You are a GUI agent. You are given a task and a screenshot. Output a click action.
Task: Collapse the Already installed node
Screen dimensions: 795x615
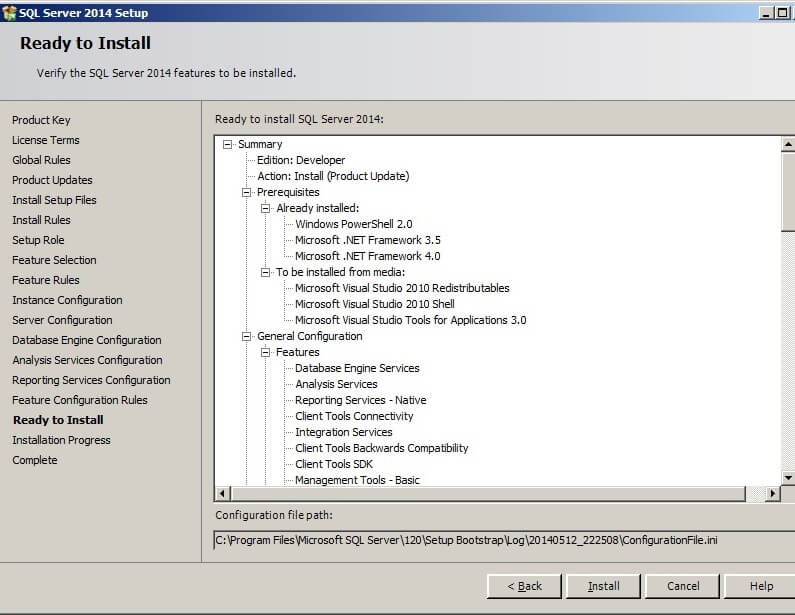coord(266,208)
